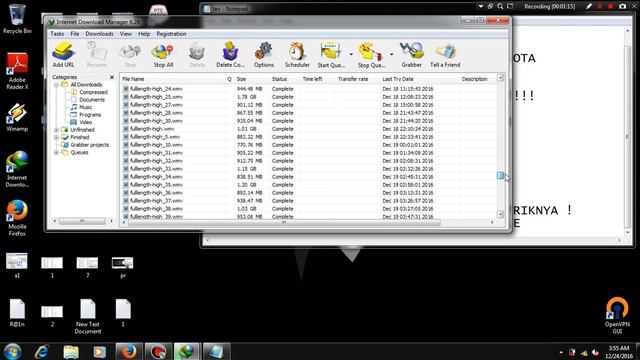The height and width of the screenshot is (360, 640).
Task: Open the Options gear icon
Action: 264,54
